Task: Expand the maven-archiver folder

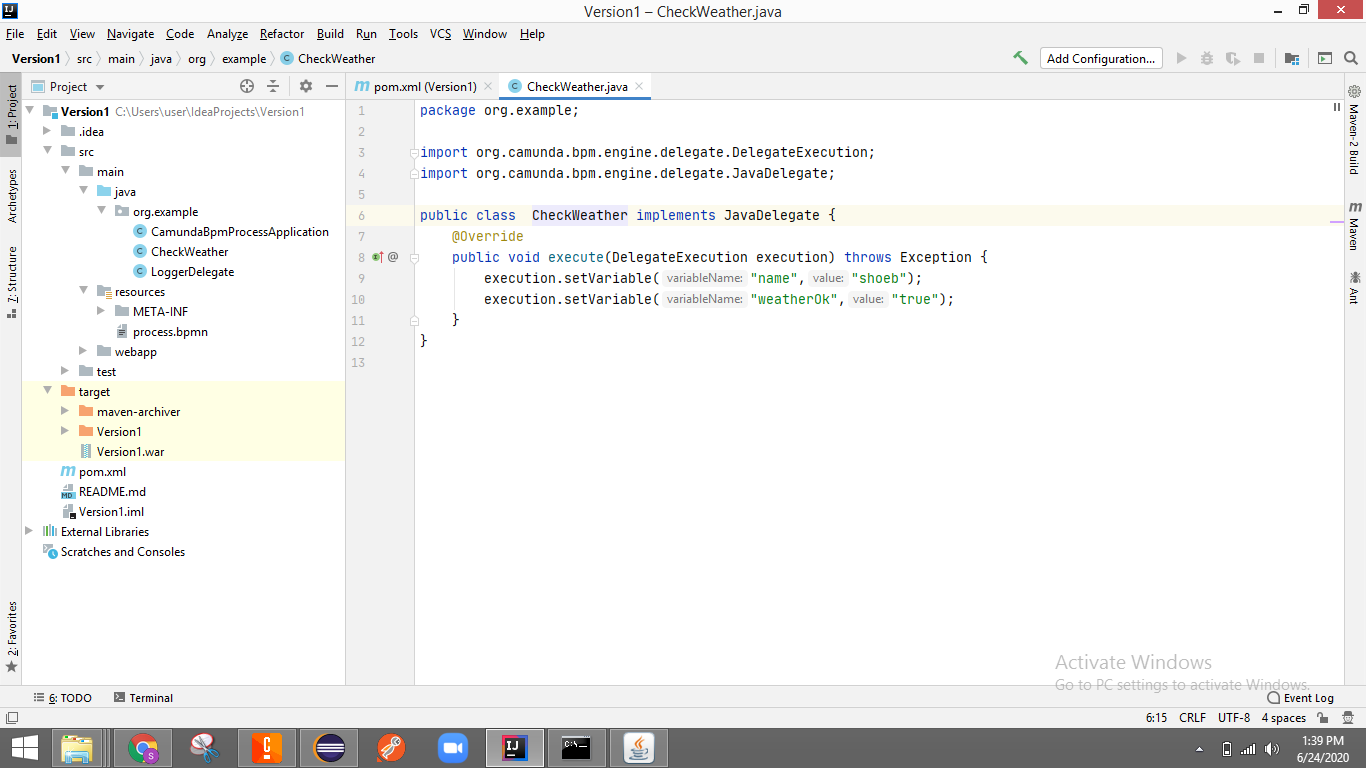Action: (66, 411)
